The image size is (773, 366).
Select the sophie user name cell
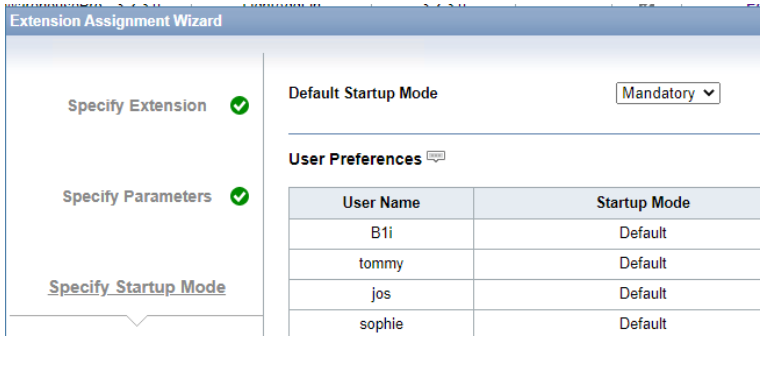tap(381, 324)
